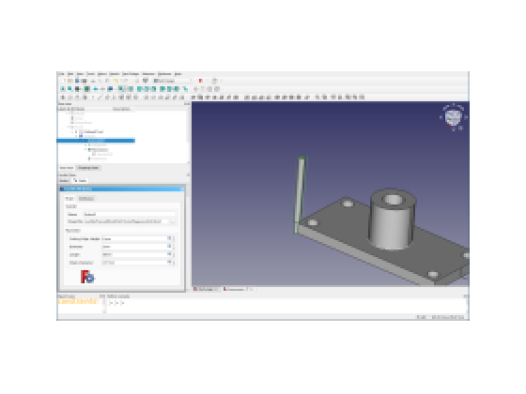Click the blue expression icon in the last parameter field
The height and width of the screenshot is (394, 526).
pos(169,262)
